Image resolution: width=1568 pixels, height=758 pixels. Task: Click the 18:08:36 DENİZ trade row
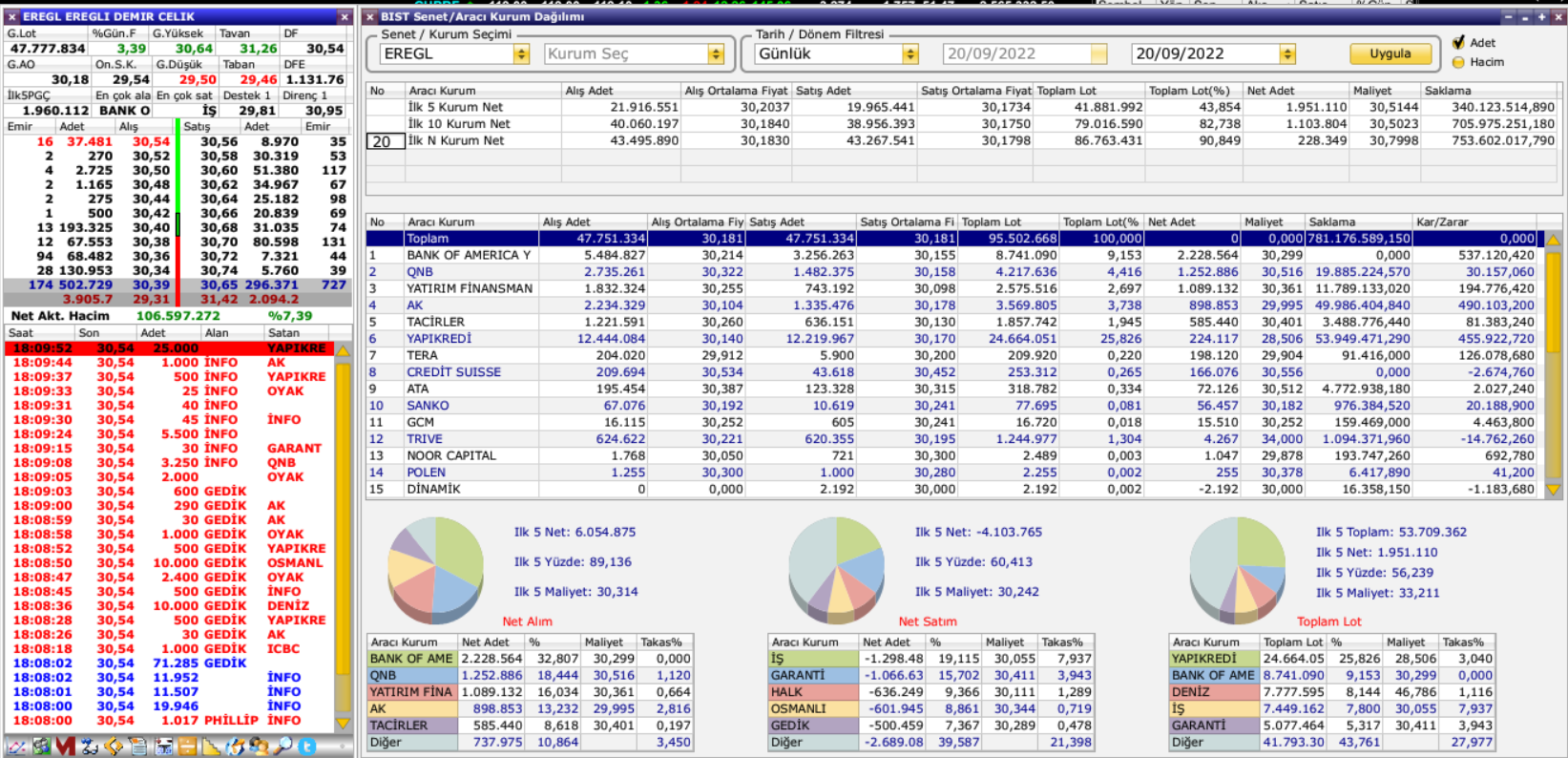[x=170, y=606]
